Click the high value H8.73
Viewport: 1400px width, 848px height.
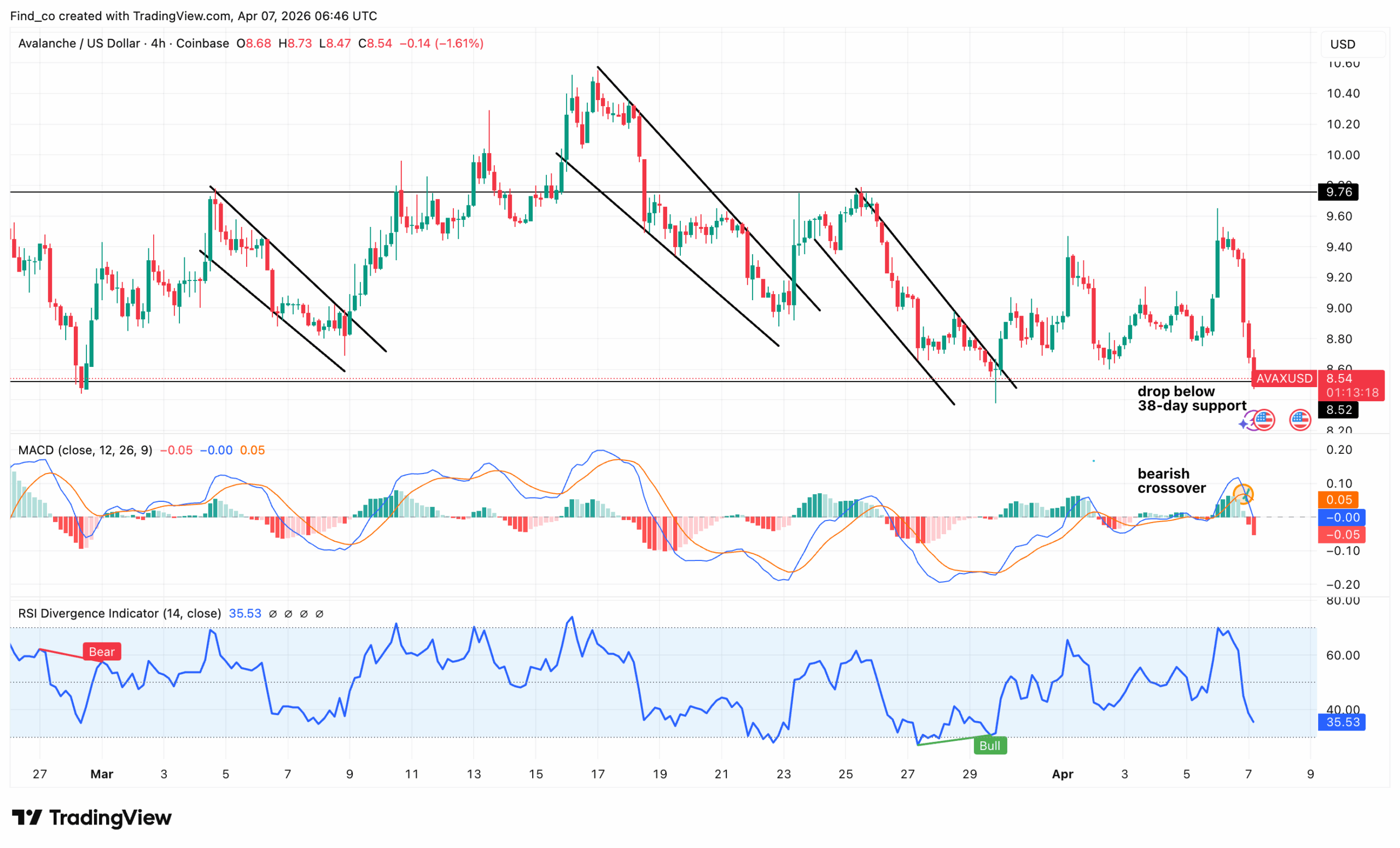(295, 44)
